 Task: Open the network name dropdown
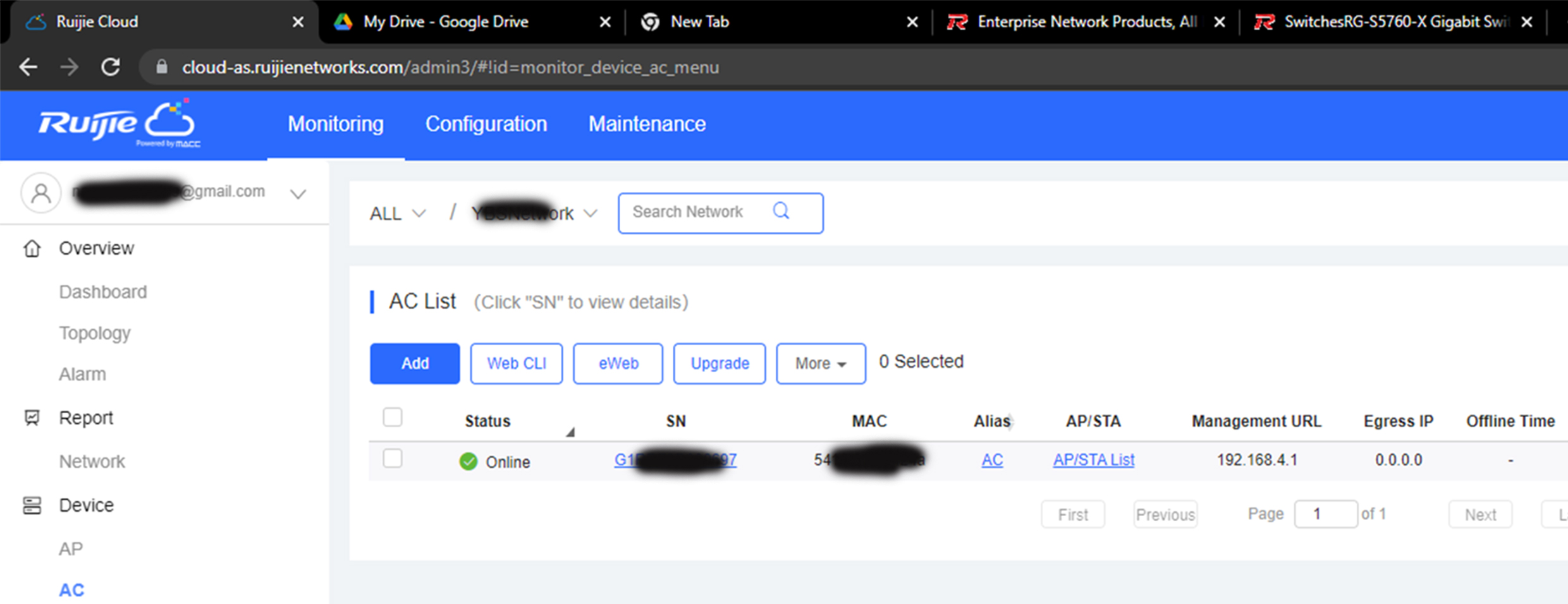534,214
